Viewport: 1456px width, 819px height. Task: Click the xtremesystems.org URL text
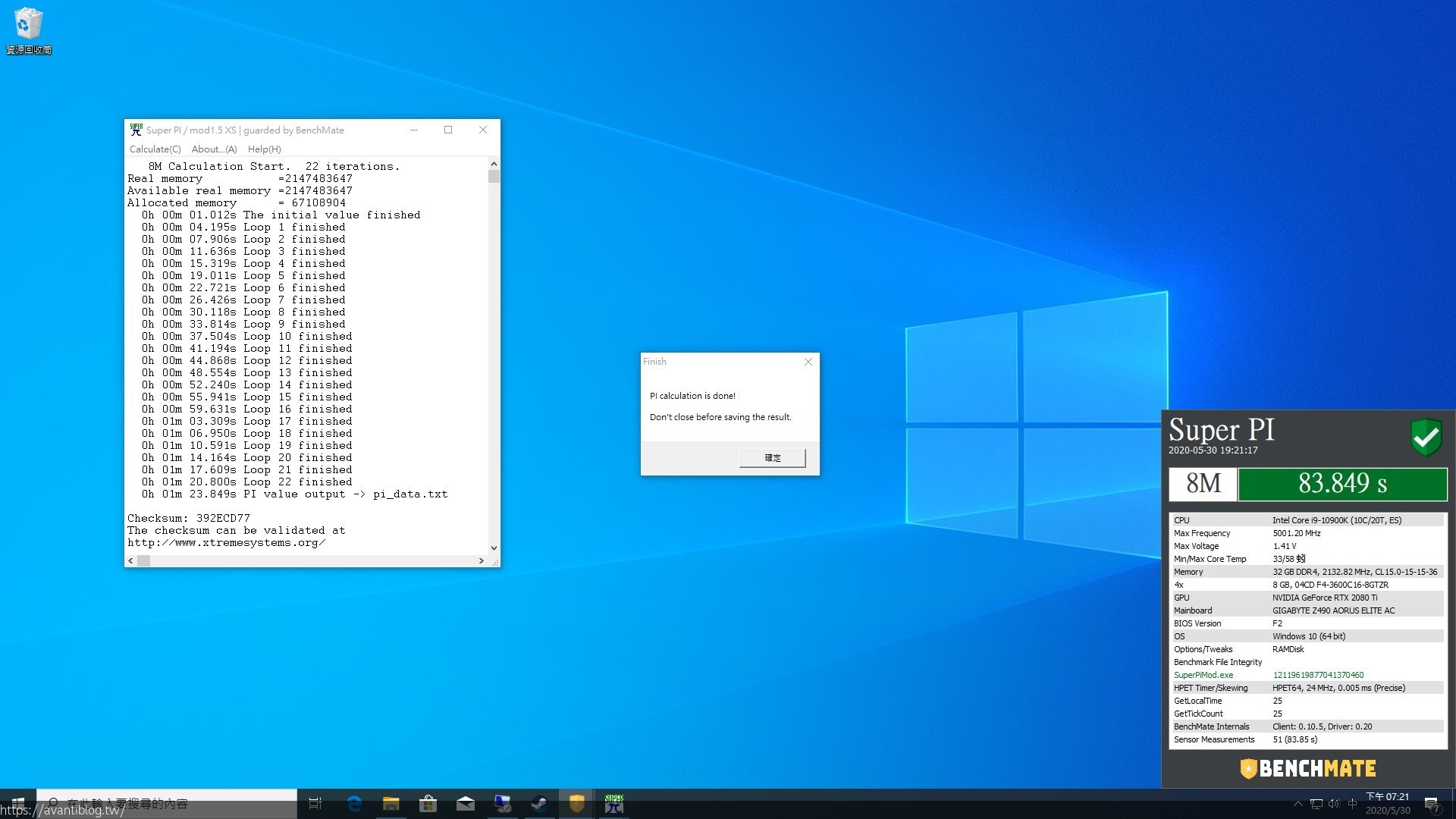pyautogui.click(x=227, y=543)
